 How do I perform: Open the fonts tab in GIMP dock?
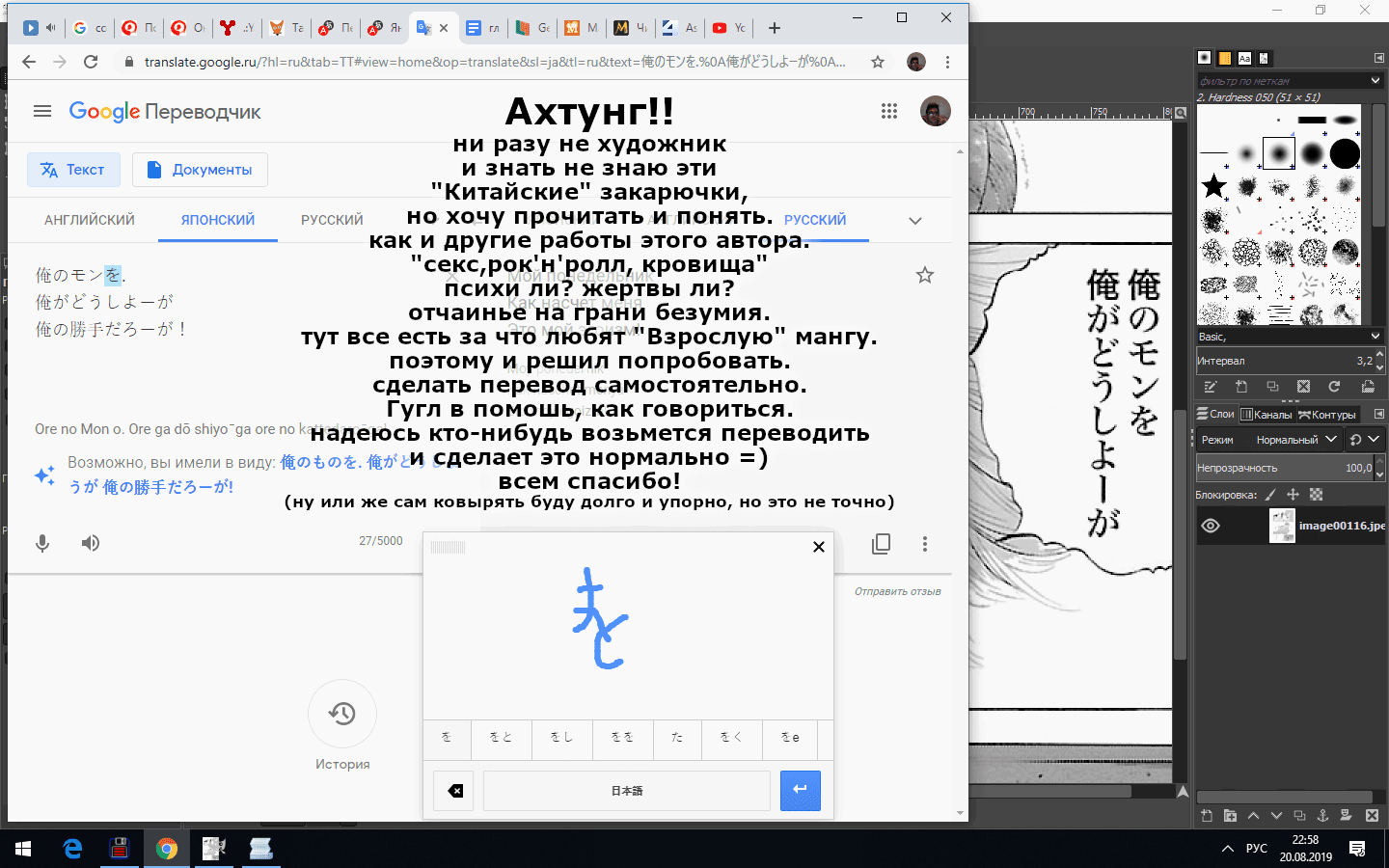[1244, 58]
